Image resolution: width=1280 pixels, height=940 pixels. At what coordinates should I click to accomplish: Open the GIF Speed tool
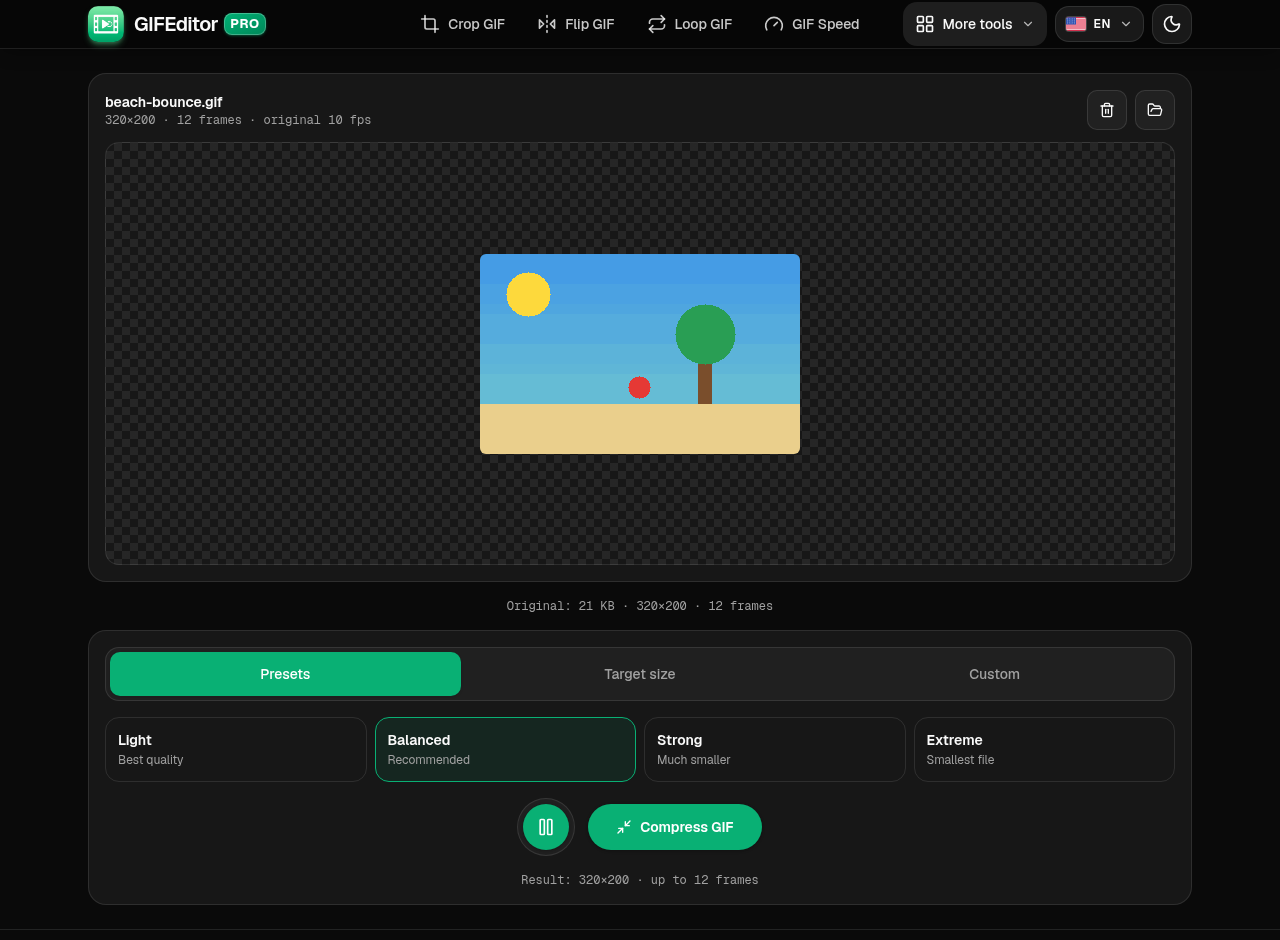812,24
